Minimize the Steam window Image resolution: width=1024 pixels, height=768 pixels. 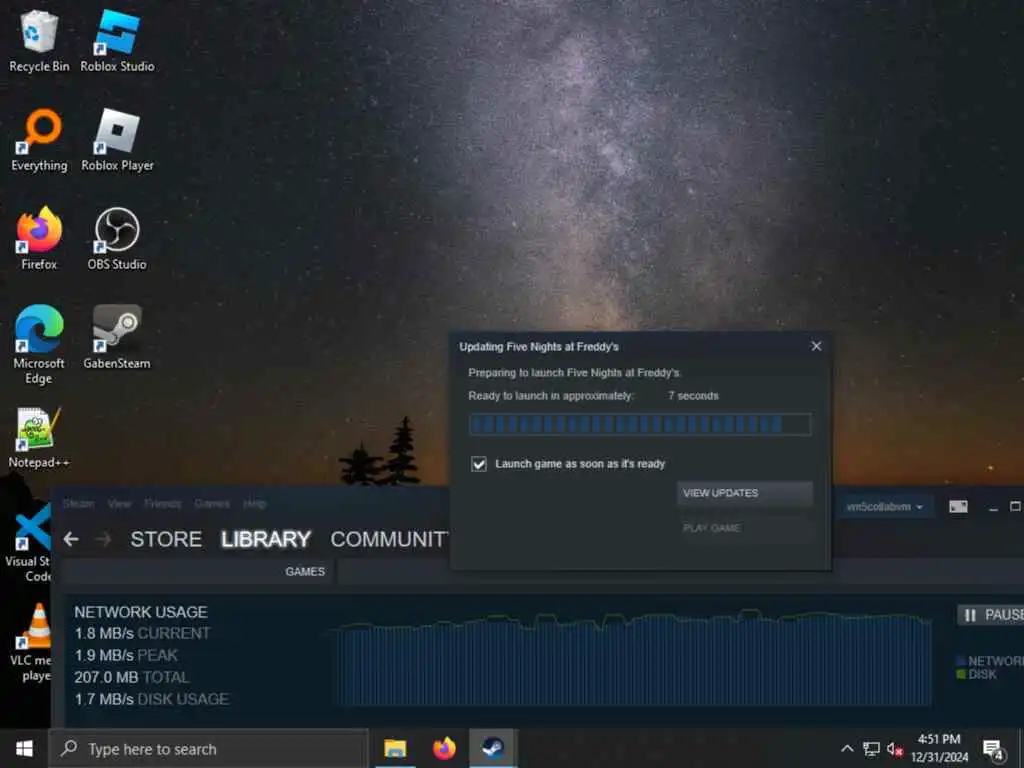click(x=993, y=507)
